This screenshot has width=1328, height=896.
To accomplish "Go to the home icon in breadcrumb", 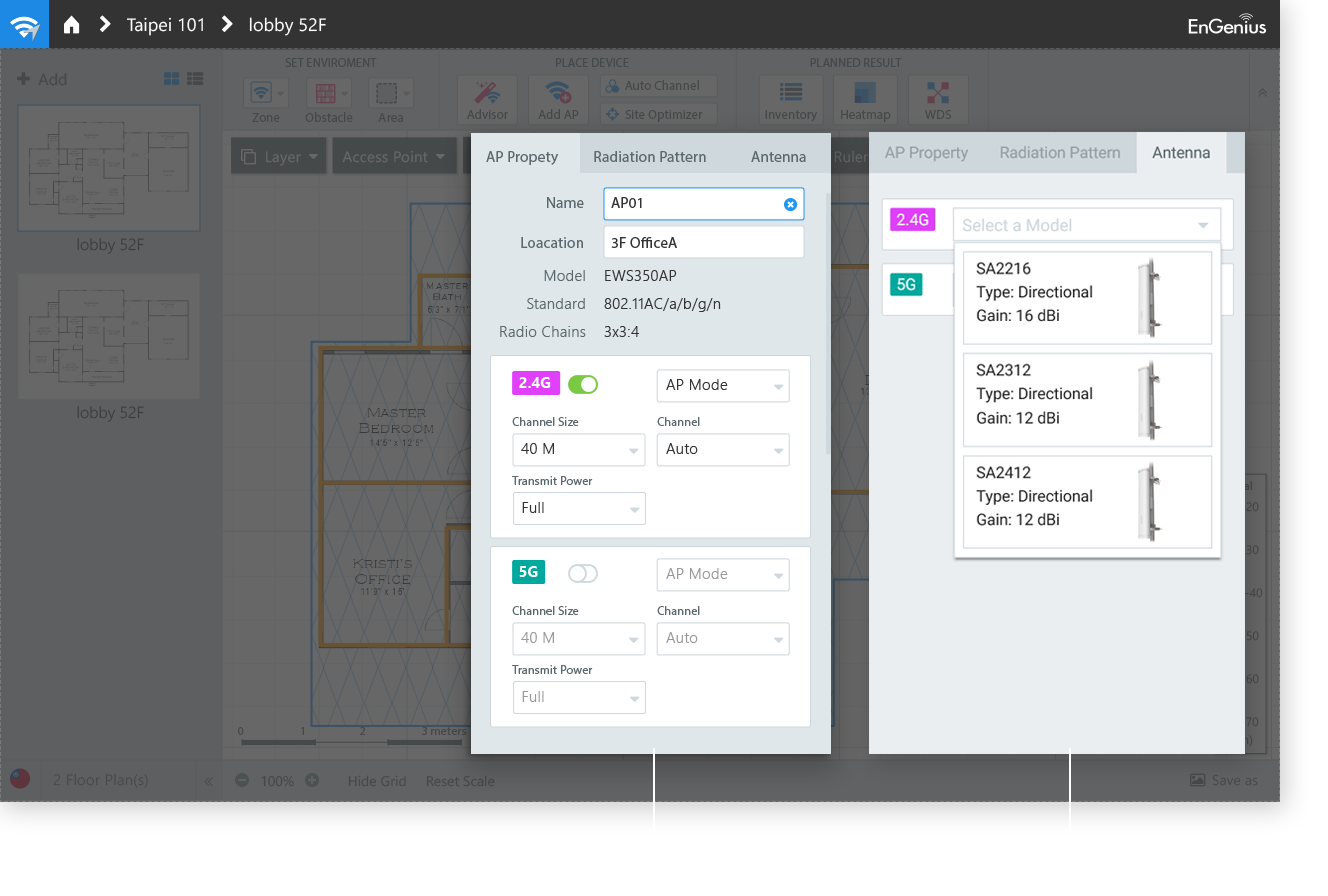I will click(x=71, y=25).
